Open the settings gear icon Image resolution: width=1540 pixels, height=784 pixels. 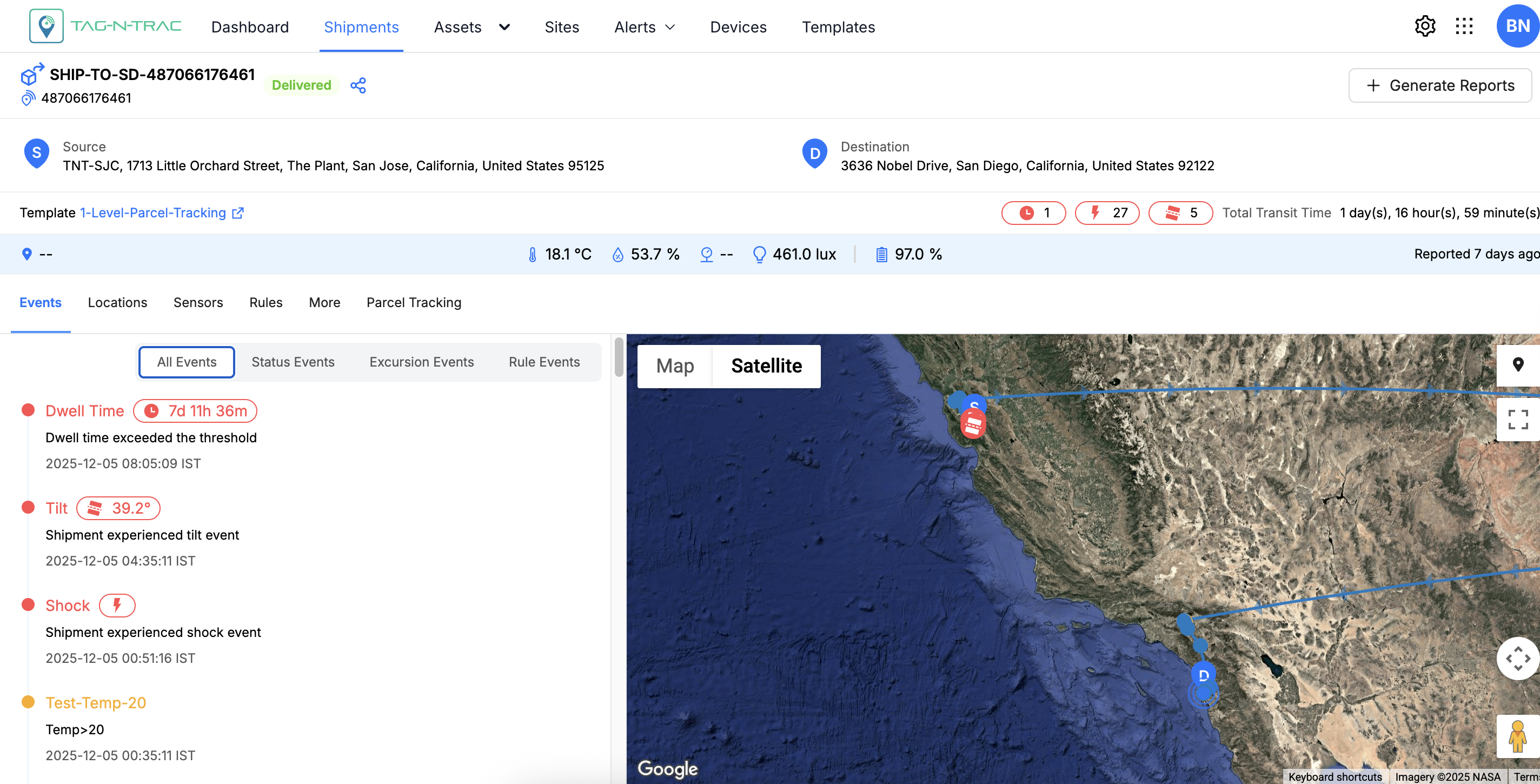(1425, 26)
